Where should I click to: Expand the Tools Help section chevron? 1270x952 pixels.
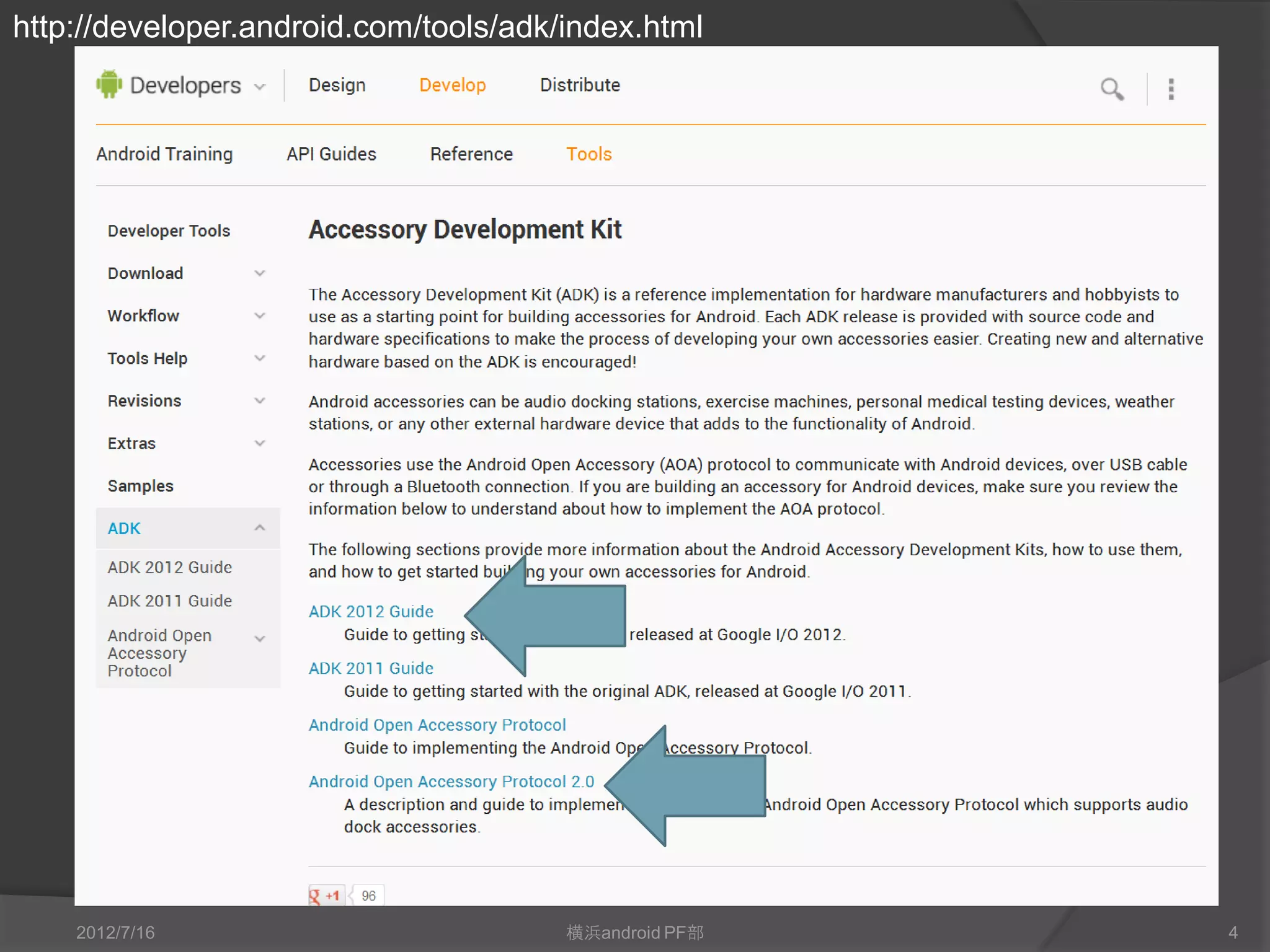click(x=260, y=358)
